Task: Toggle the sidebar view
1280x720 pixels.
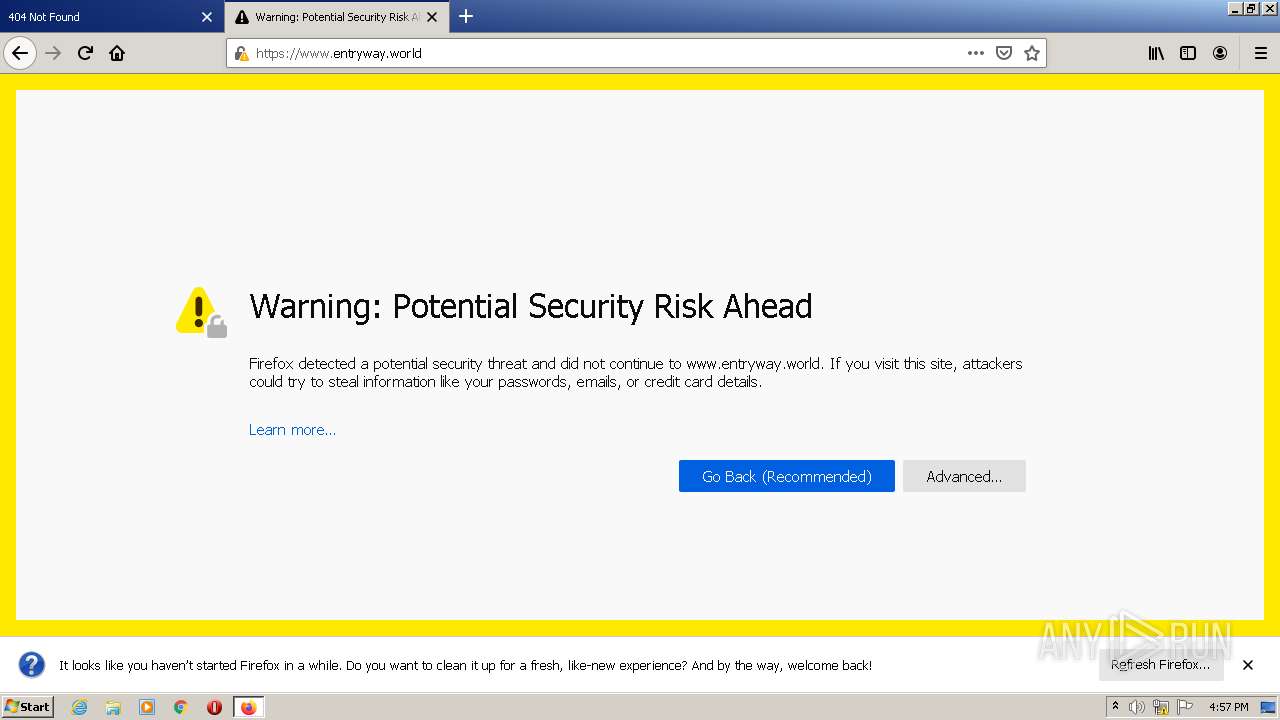Action: 1188,53
